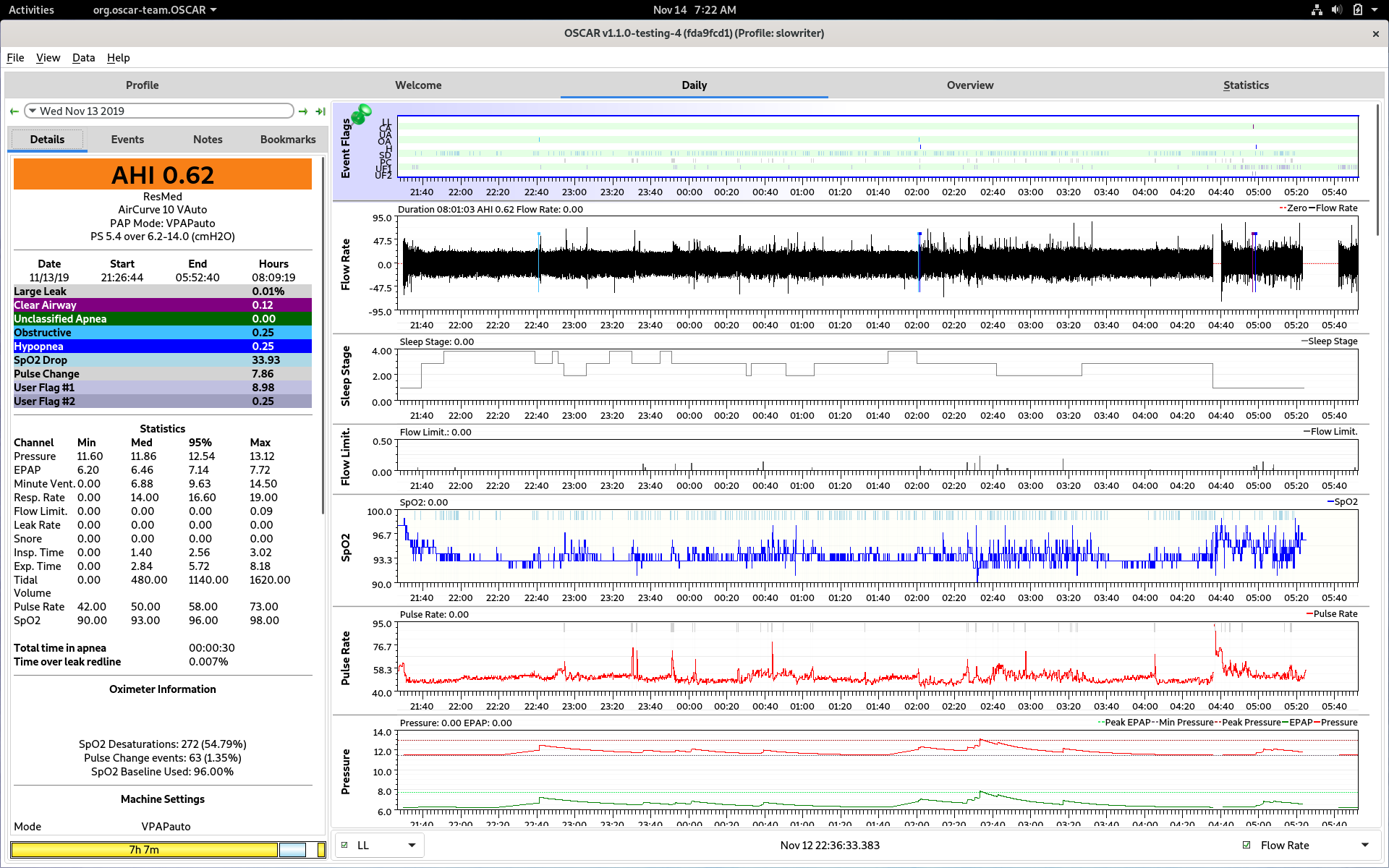Click the Peak EPAP legend entry

click(1123, 723)
